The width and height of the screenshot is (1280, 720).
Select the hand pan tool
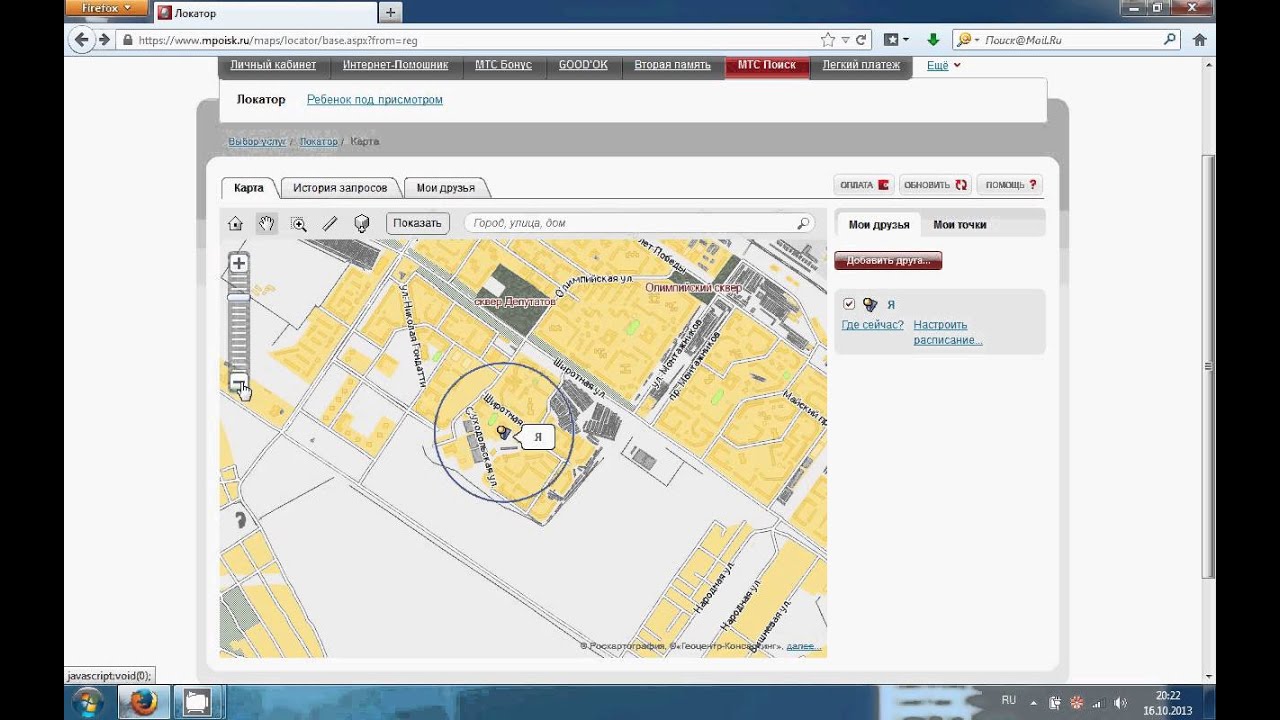tap(267, 224)
